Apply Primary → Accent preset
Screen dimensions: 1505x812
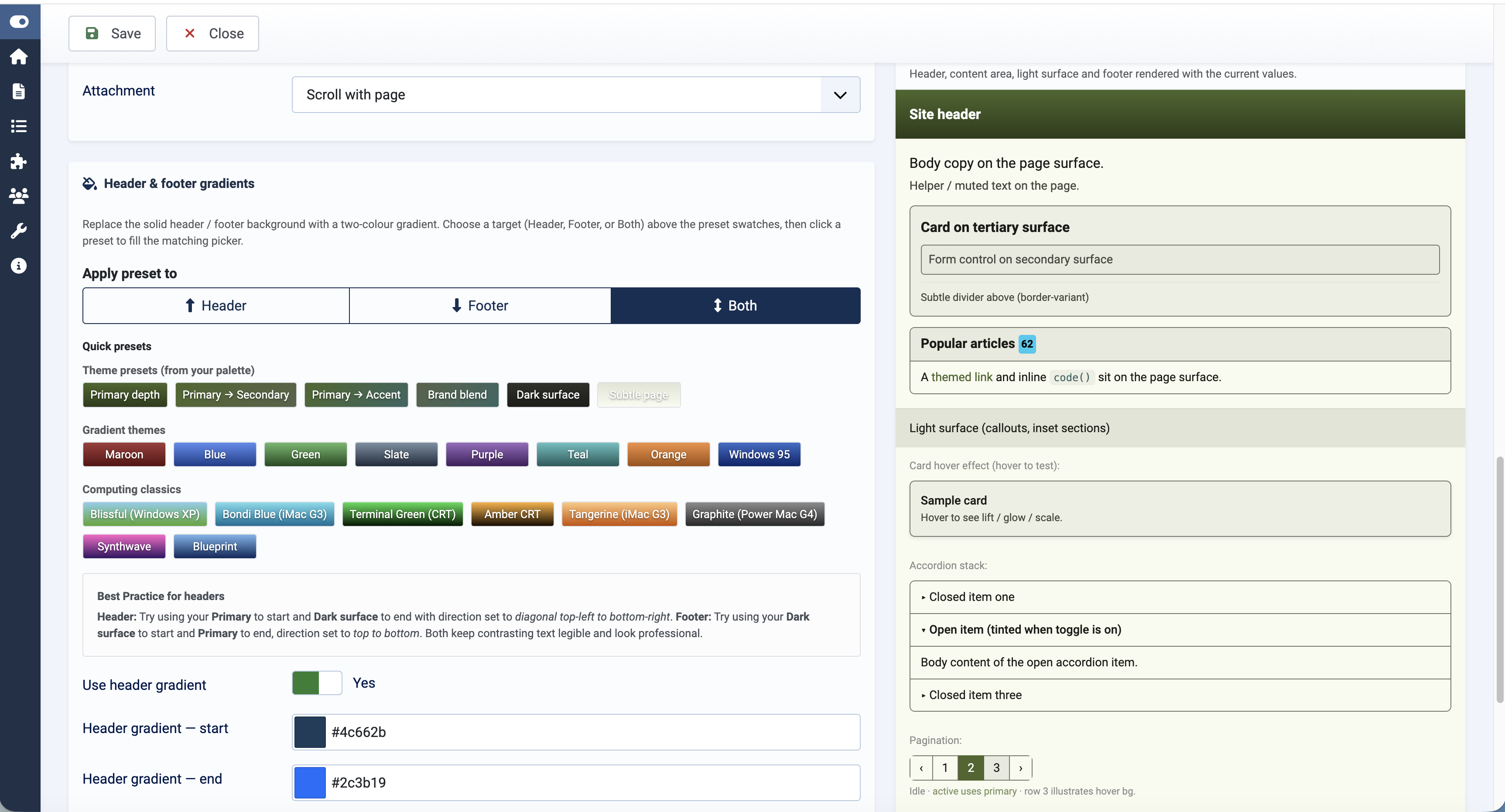click(356, 395)
